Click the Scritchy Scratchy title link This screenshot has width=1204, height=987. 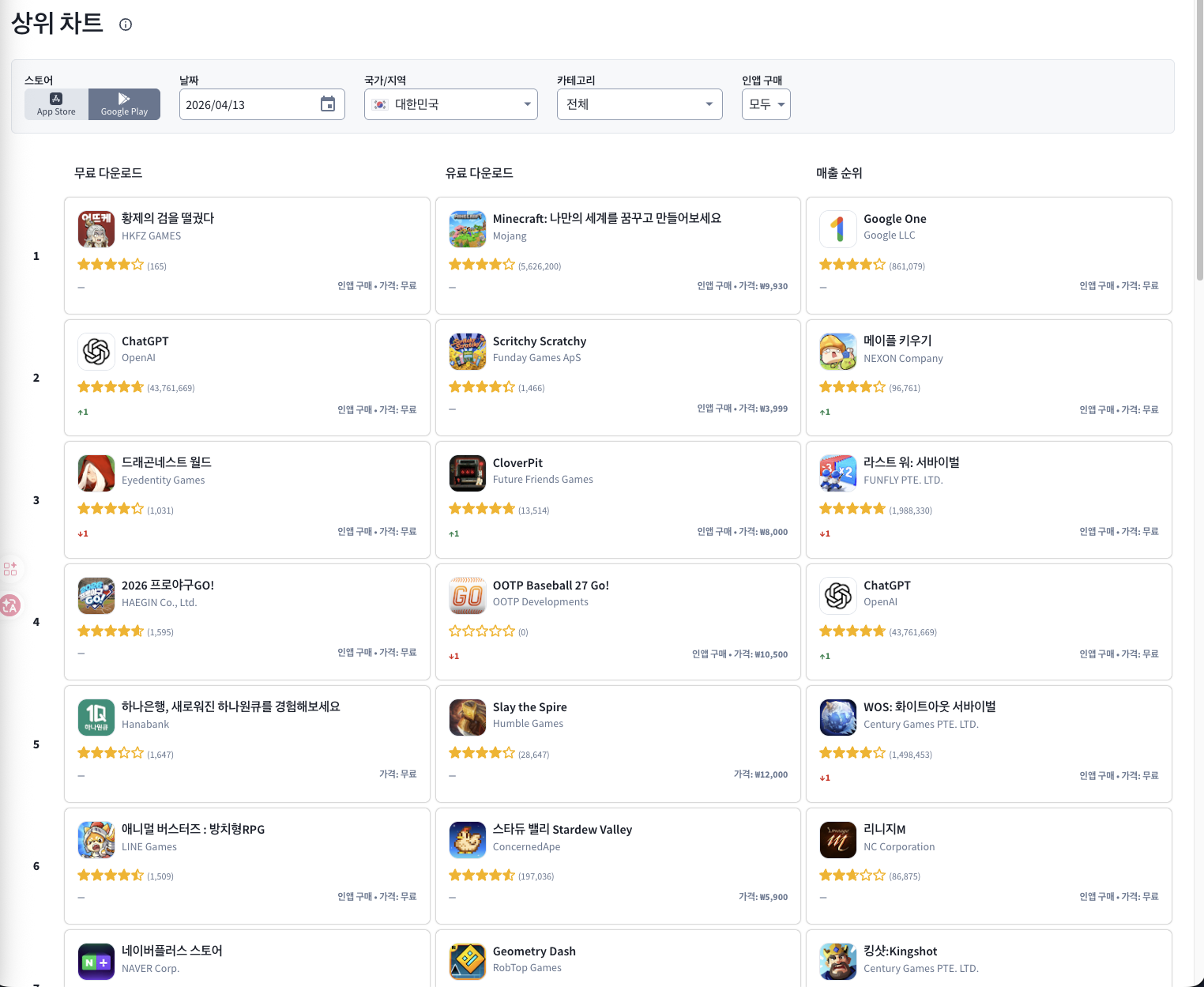pos(540,341)
